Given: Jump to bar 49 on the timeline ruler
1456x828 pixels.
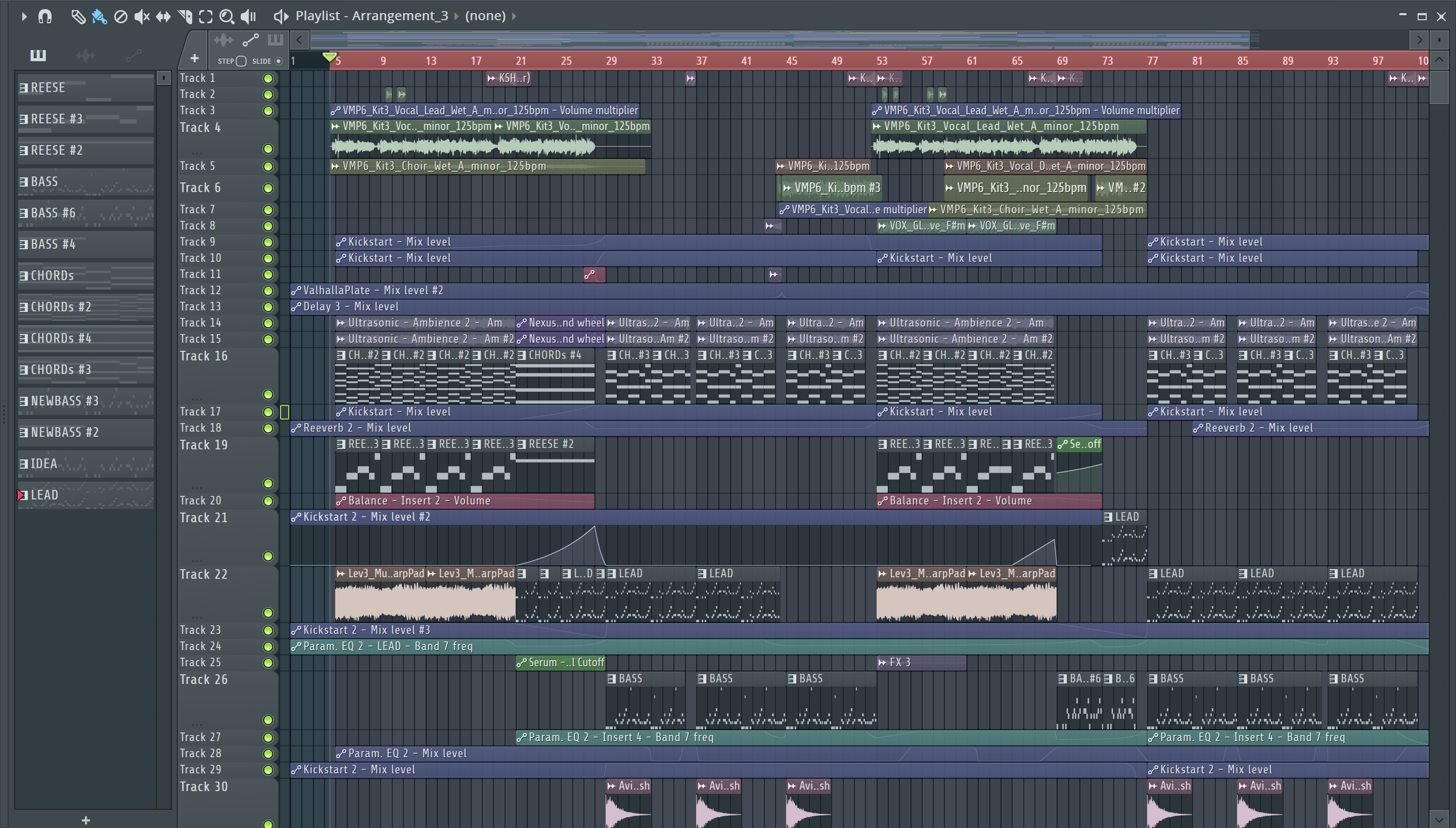Looking at the screenshot, I should click(x=837, y=61).
